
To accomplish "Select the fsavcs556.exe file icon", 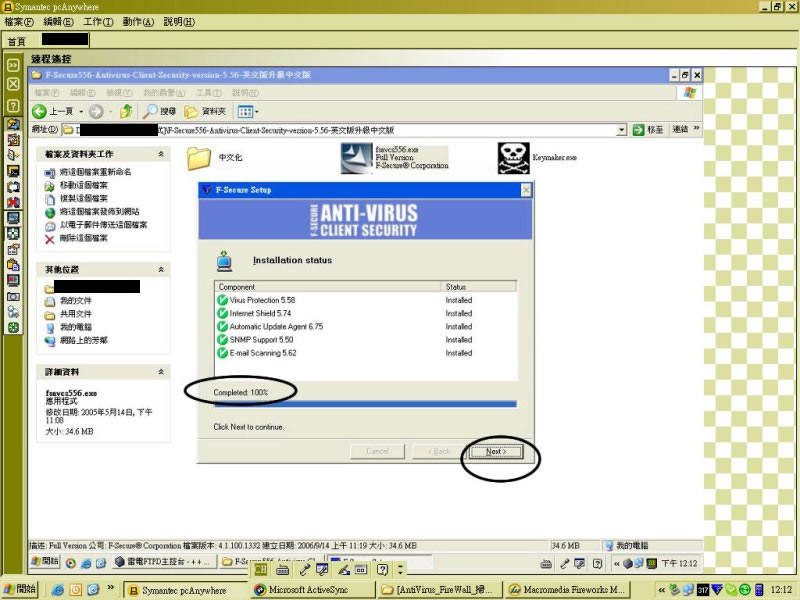I will 357,158.
